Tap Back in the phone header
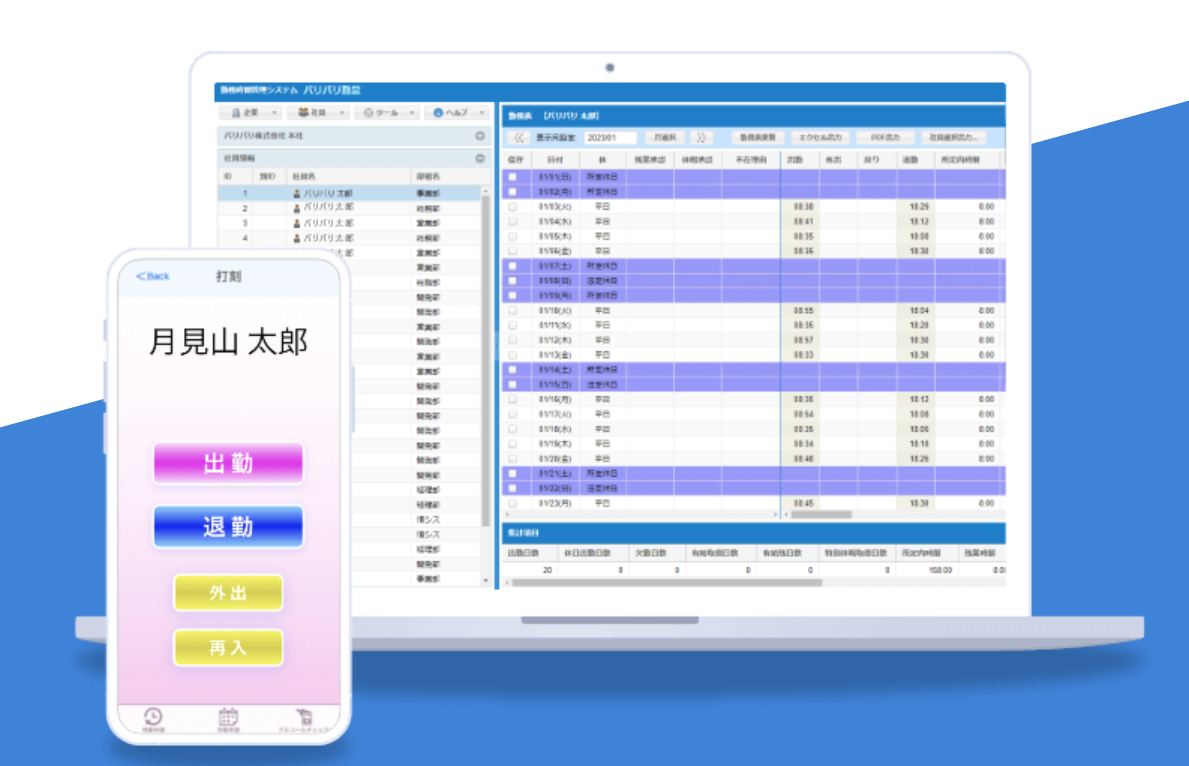1189x766 pixels. [x=153, y=276]
